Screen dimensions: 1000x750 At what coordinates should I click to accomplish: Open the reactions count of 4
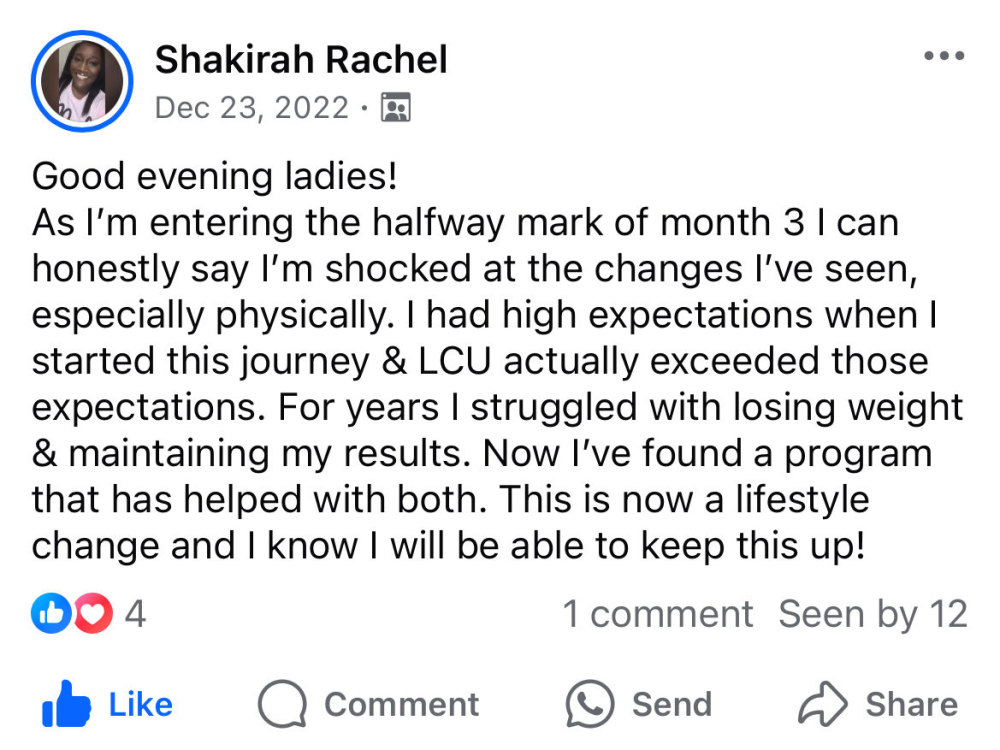coord(135,614)
